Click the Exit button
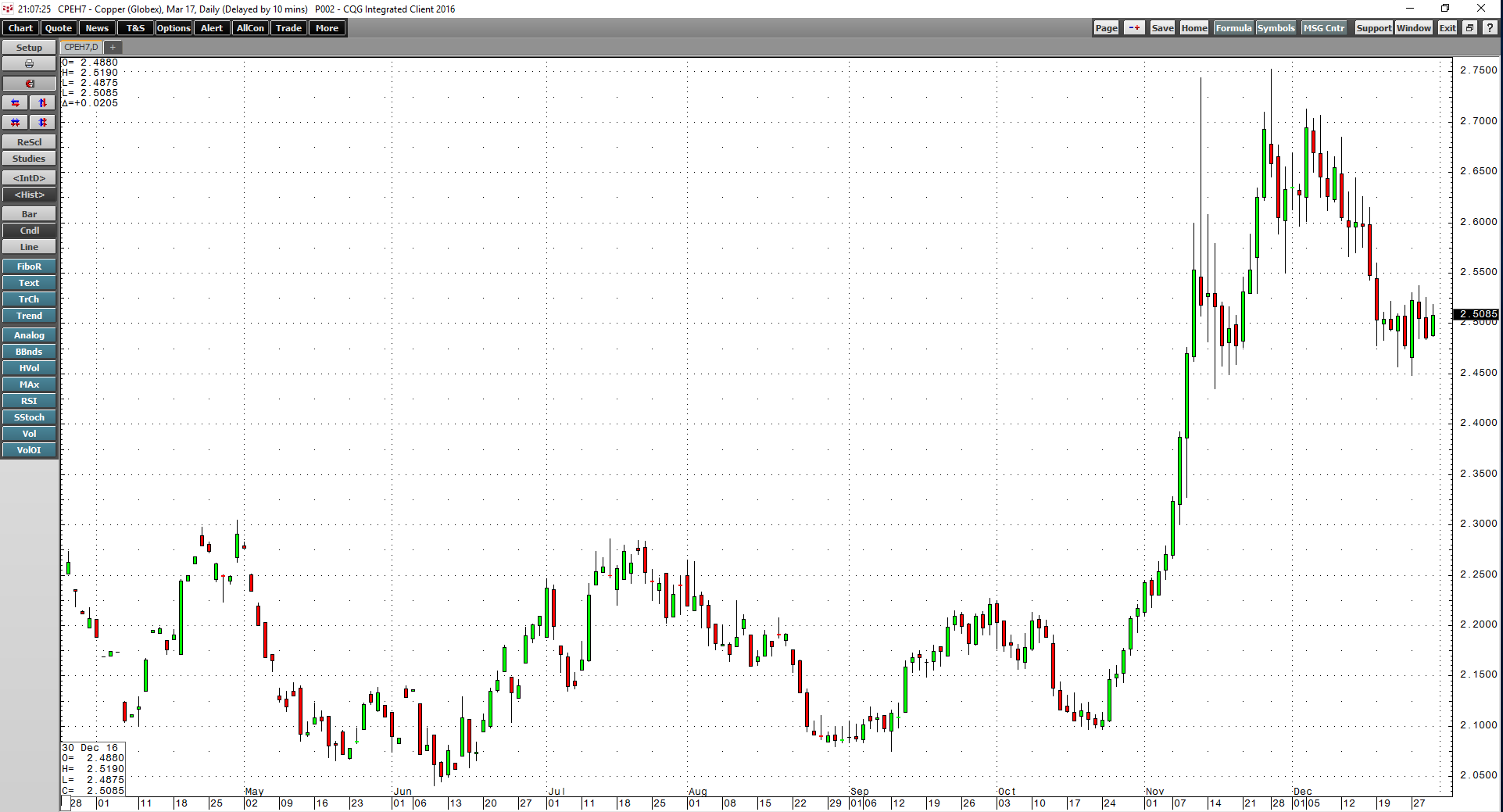Viewport: 1503px width, 812px height. [x=1448, y=28]
